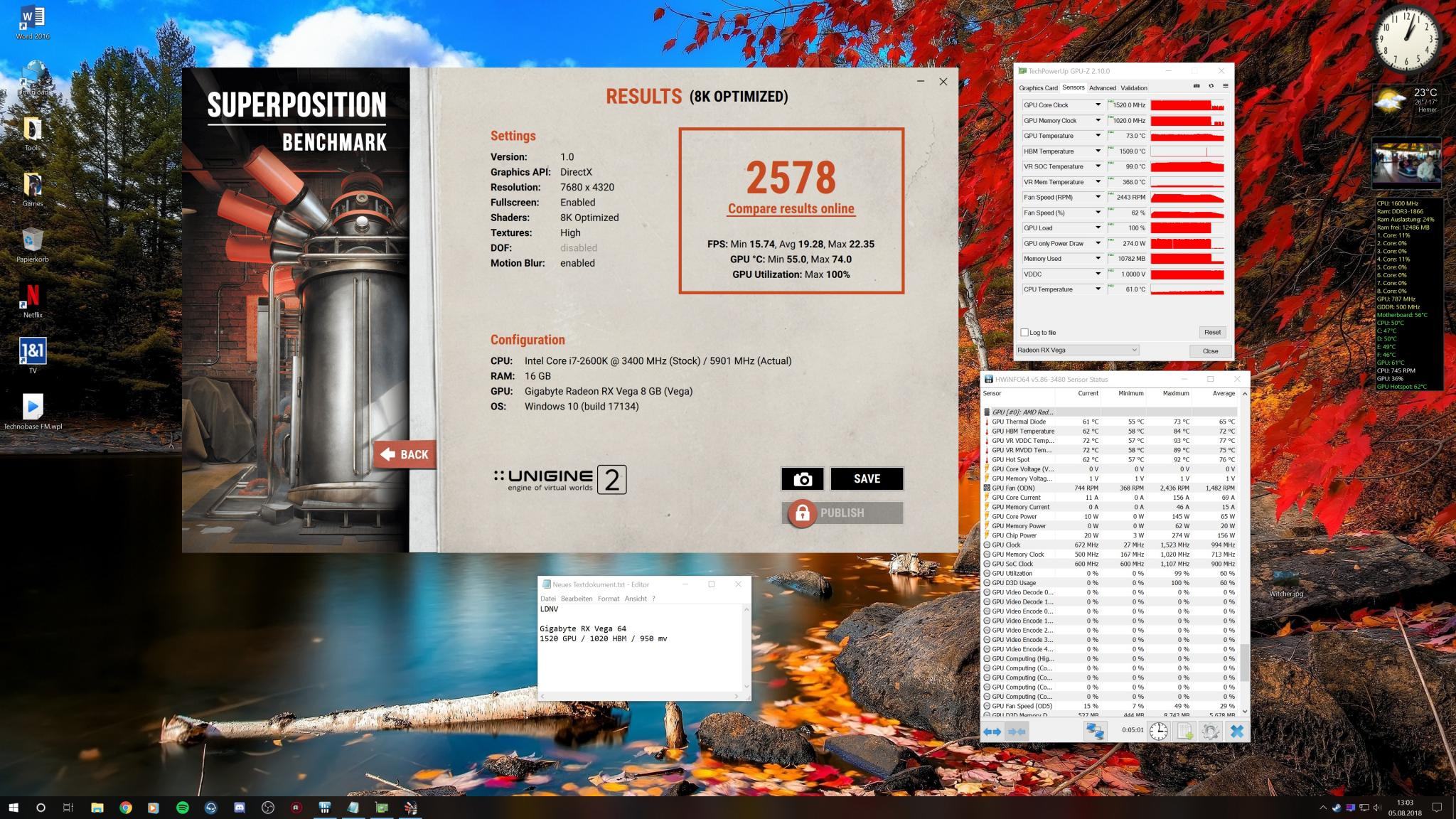The width and height of the screenshot is (1456, 819).
Task: Switch to the Graphics Card tab
Action: tap(1038, 88)
